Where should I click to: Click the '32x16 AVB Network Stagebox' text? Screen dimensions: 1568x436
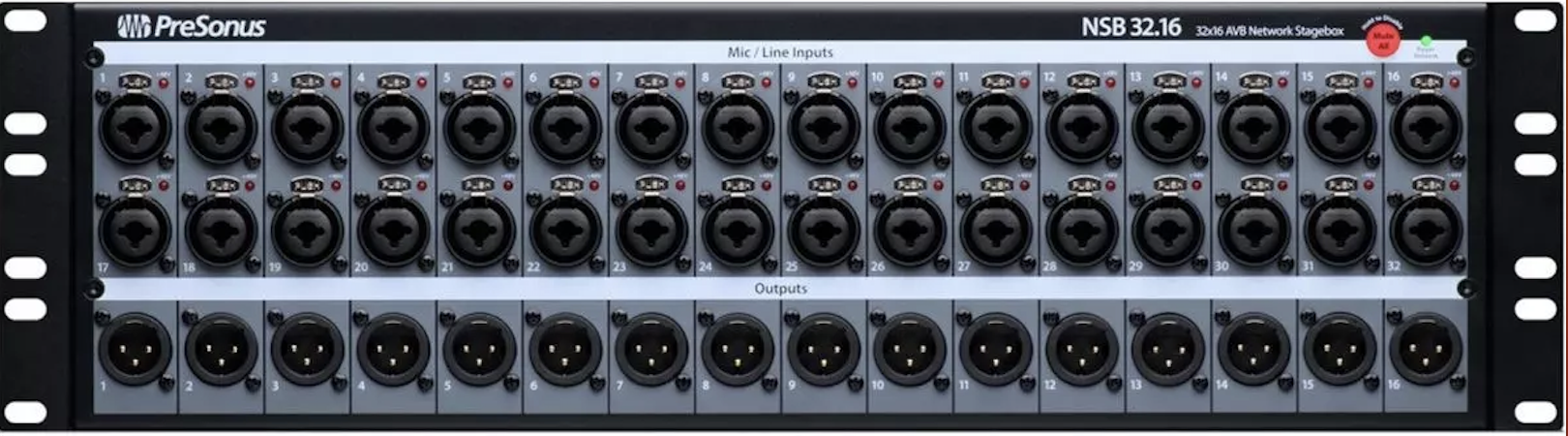[1269, 31]
